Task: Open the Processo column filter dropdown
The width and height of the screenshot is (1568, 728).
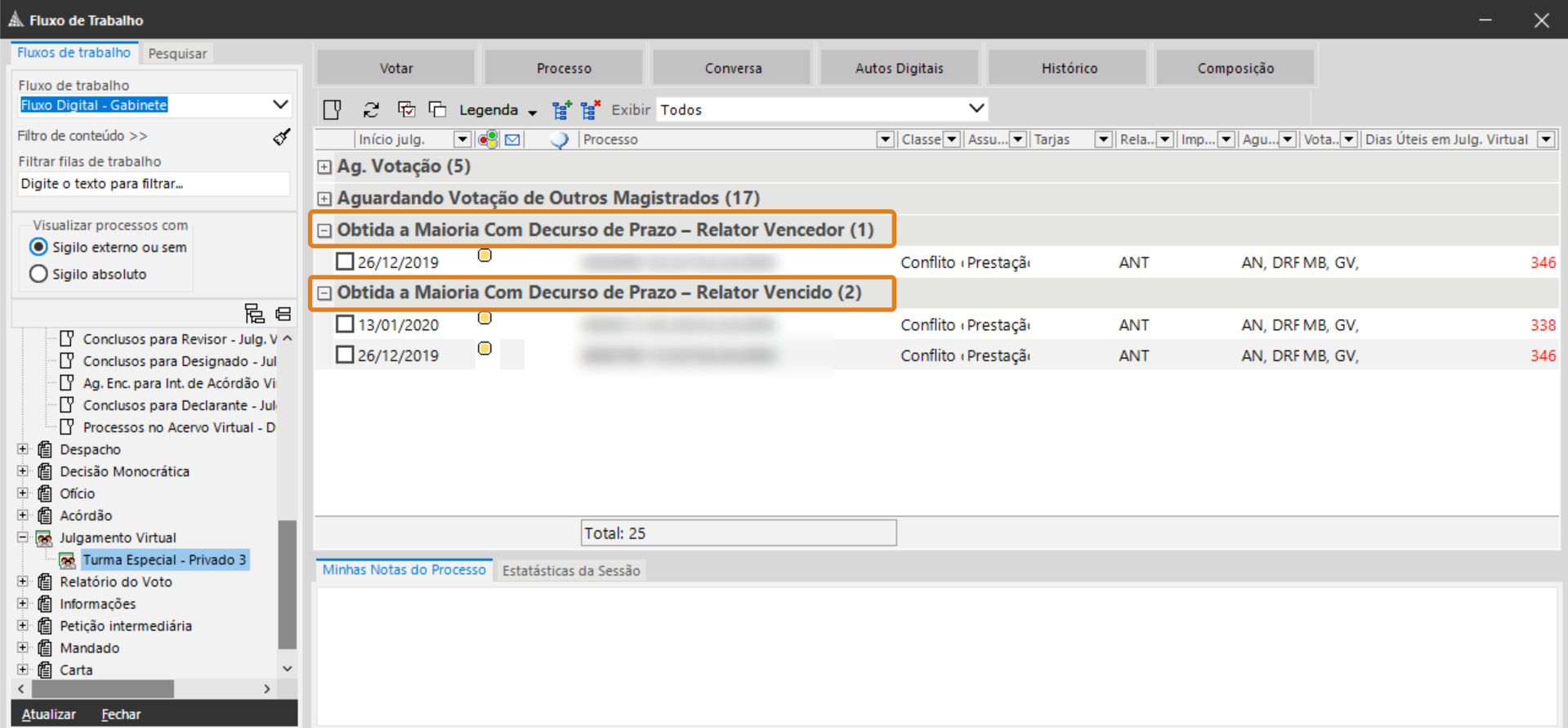Action: click(x=885, y=140)
